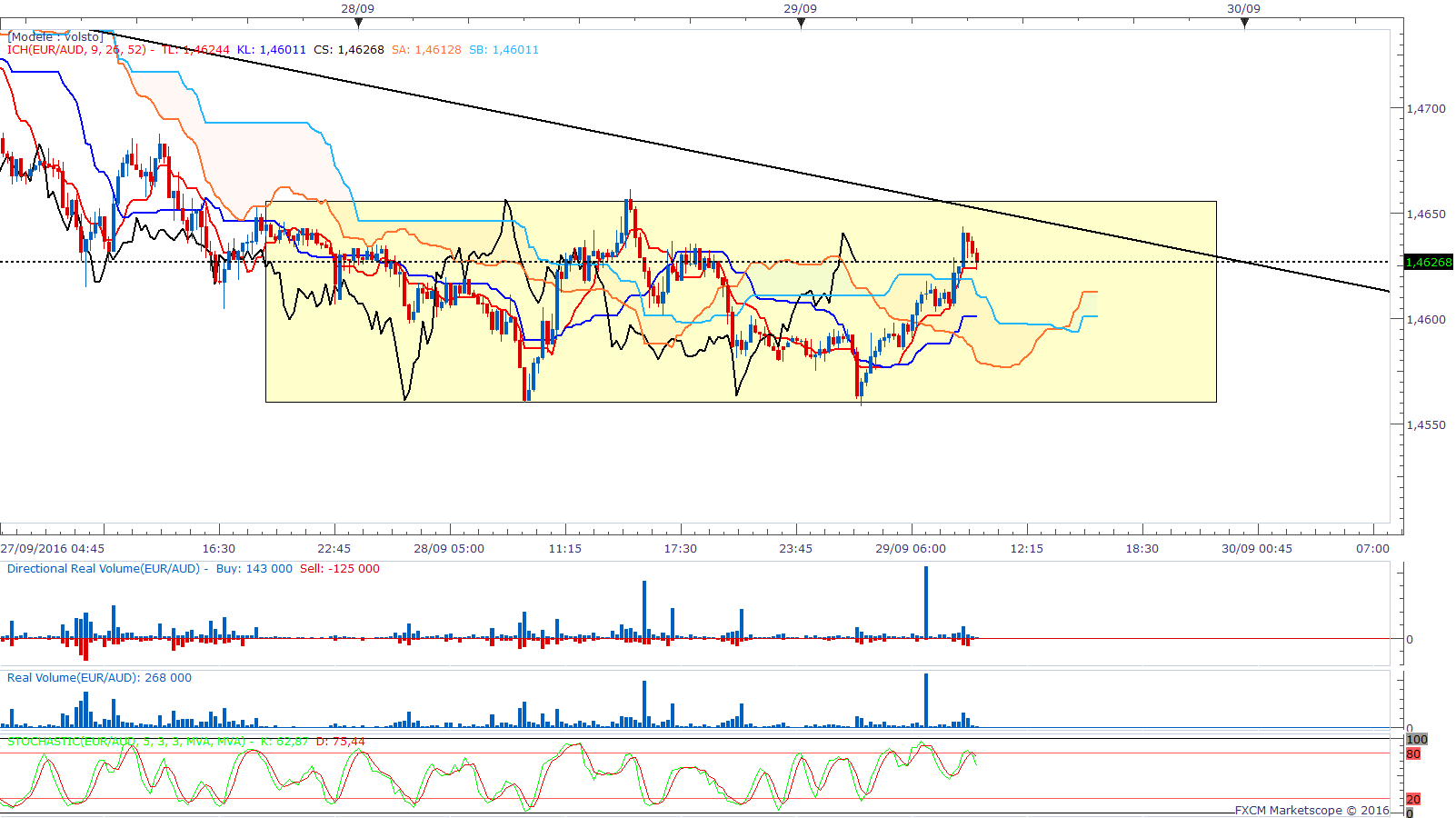This screenshot has width=1456, height=818.
Task: Click the CS: 1,46268 Chikou value
Action: (349, 50)
